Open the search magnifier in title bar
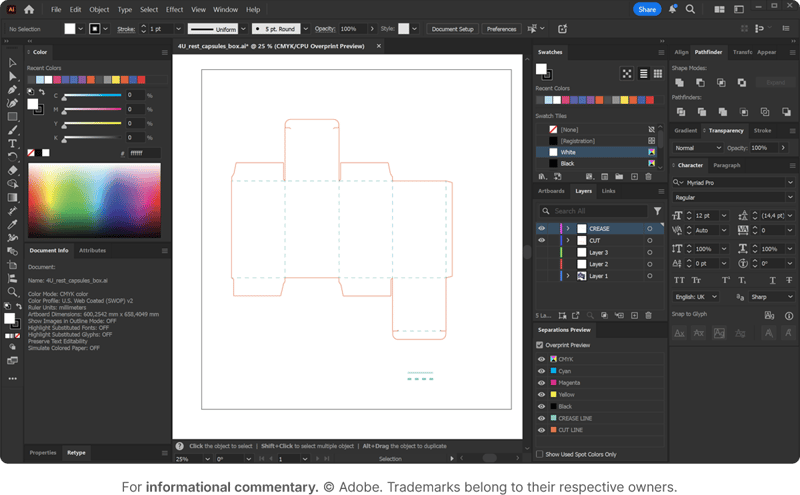Image resolution: width=800 pixels, height=495 pixels. coord(690,9)
